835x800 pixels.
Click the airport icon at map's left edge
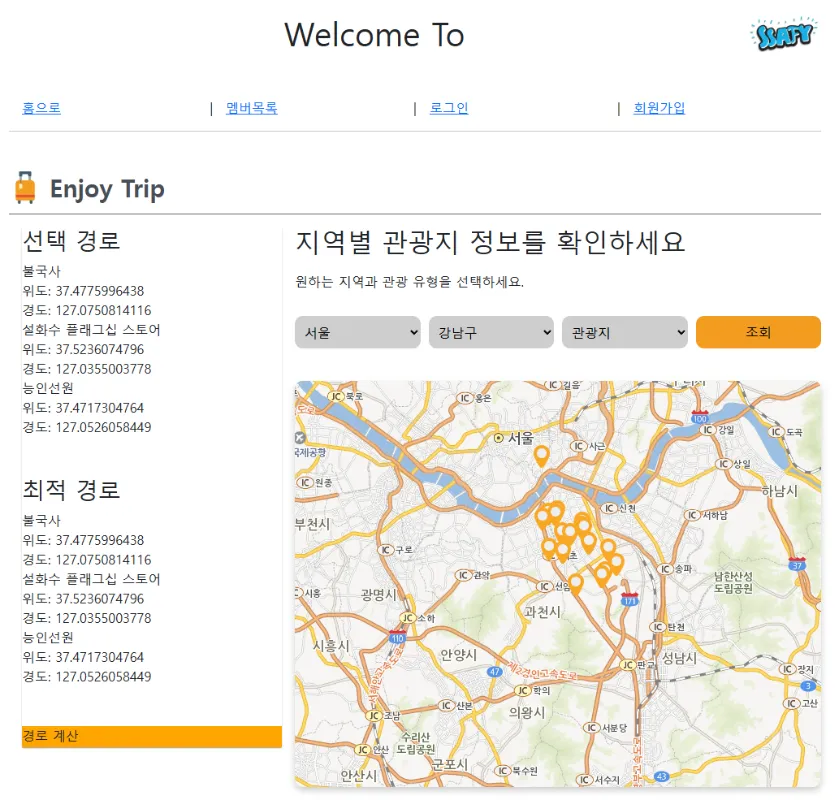[300, 438]
